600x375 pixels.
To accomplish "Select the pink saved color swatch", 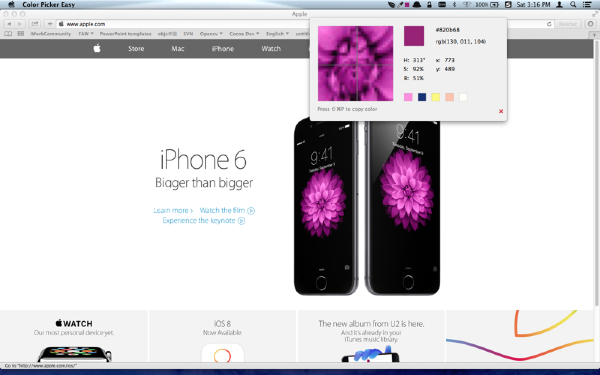I will [x=408, y=97].
